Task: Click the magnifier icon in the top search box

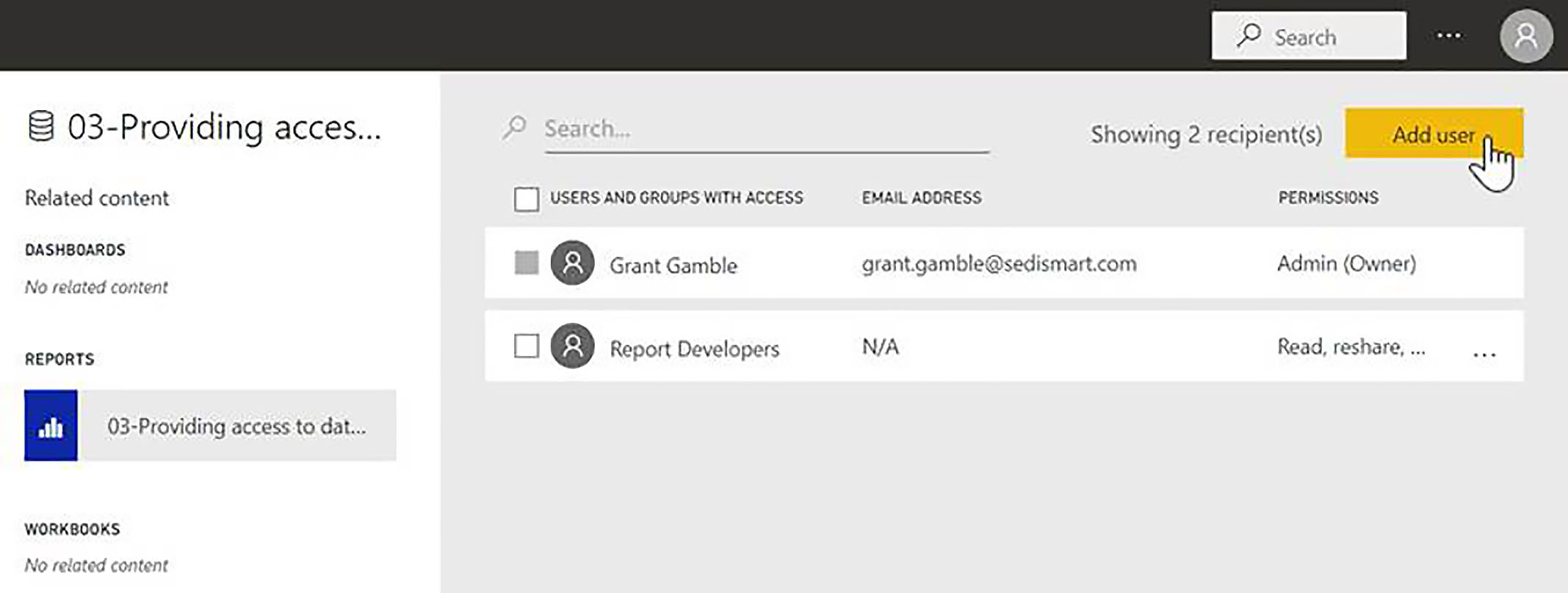Action: tap(1249, 34)
